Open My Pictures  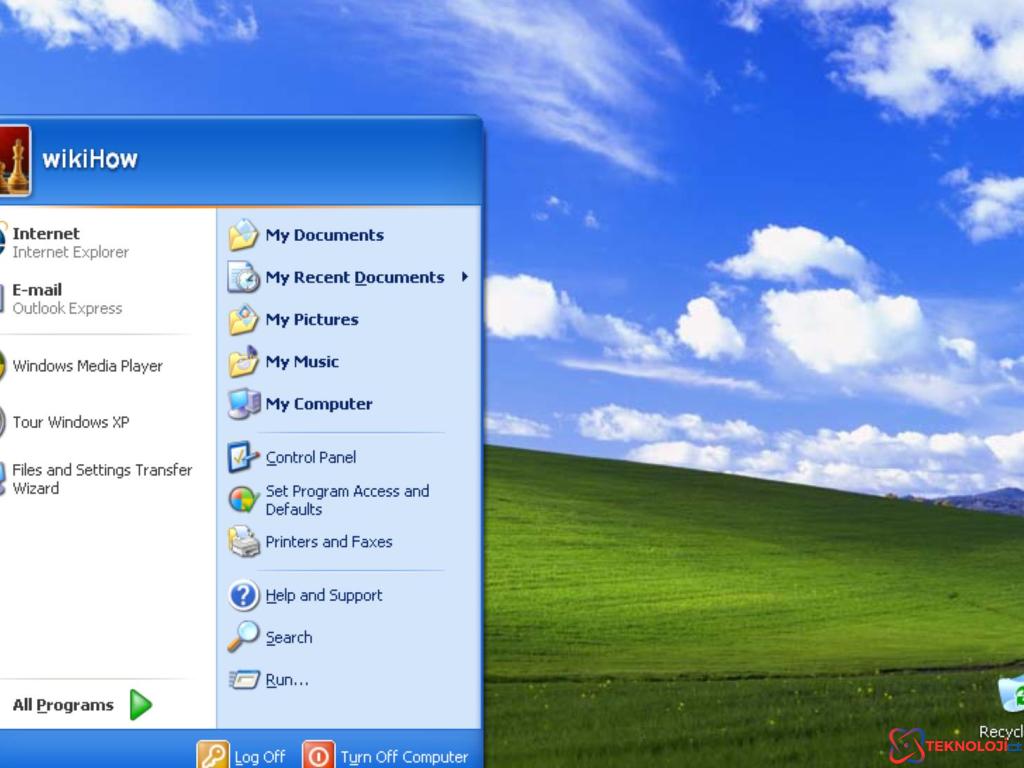click(312, 319)
